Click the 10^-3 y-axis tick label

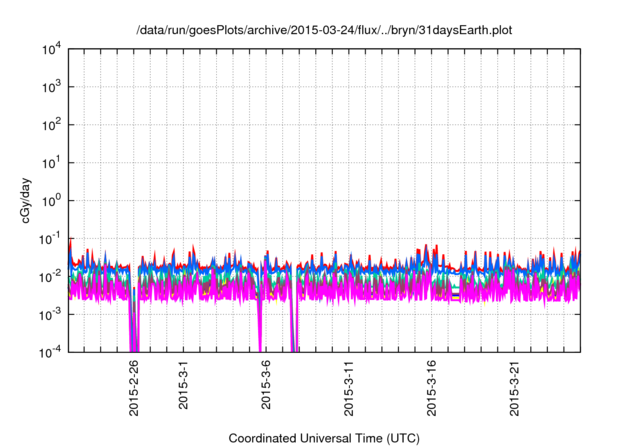(51, 315)
